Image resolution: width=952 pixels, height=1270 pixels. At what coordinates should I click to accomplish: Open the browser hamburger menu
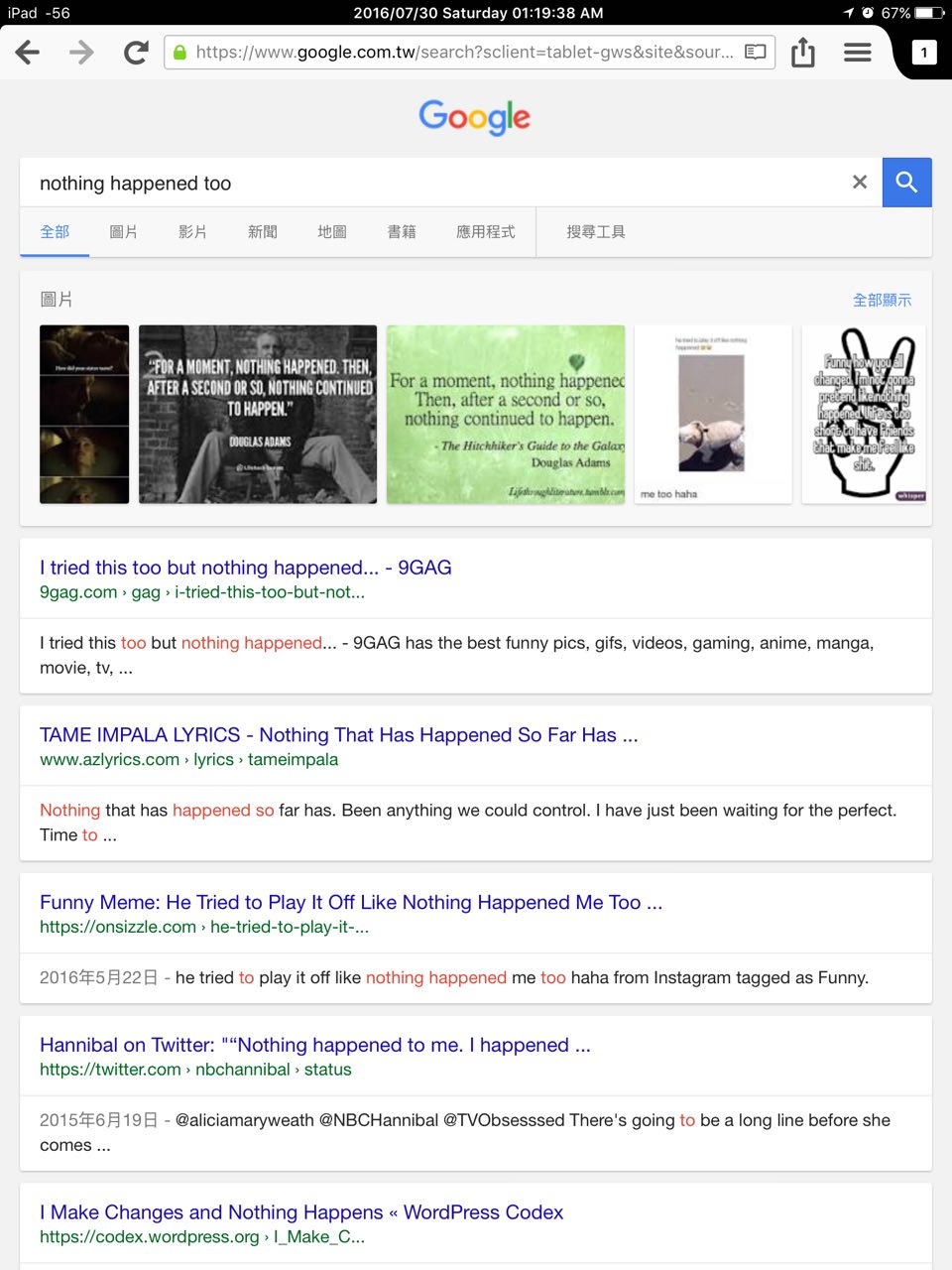pyautogui.click(x=858, y=53)
